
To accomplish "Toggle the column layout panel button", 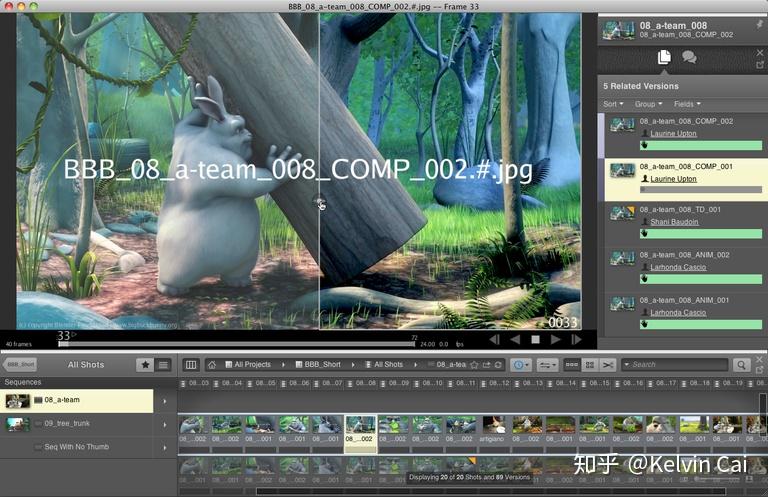I will coord(191,365).
